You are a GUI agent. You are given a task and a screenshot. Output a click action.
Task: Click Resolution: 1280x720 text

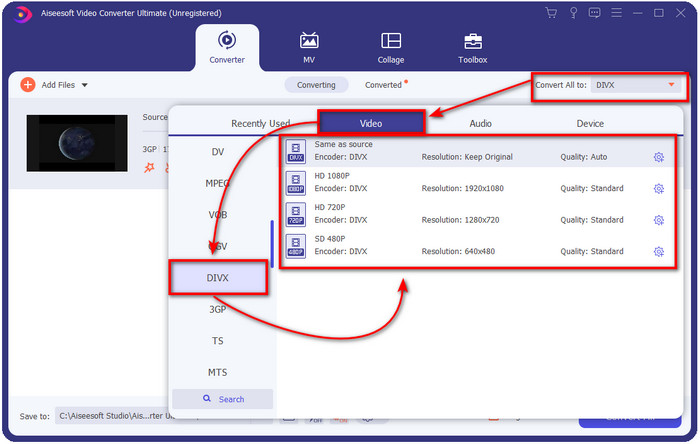point(460,220)
